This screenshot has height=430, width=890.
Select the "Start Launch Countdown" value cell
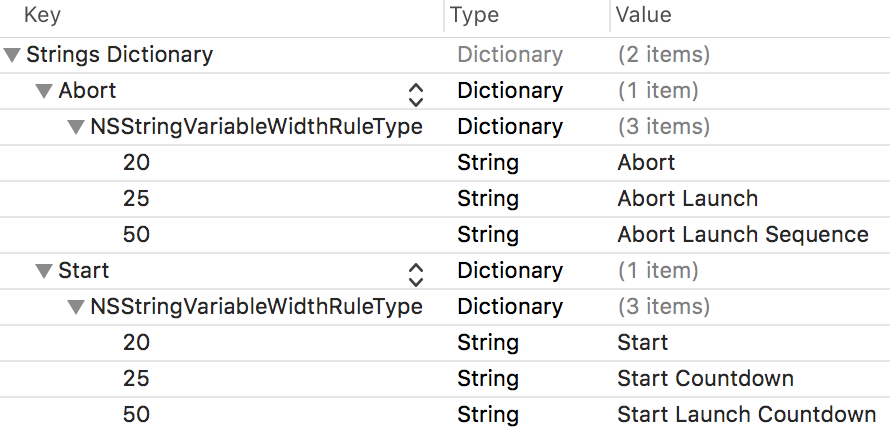(x=746, y=415)
